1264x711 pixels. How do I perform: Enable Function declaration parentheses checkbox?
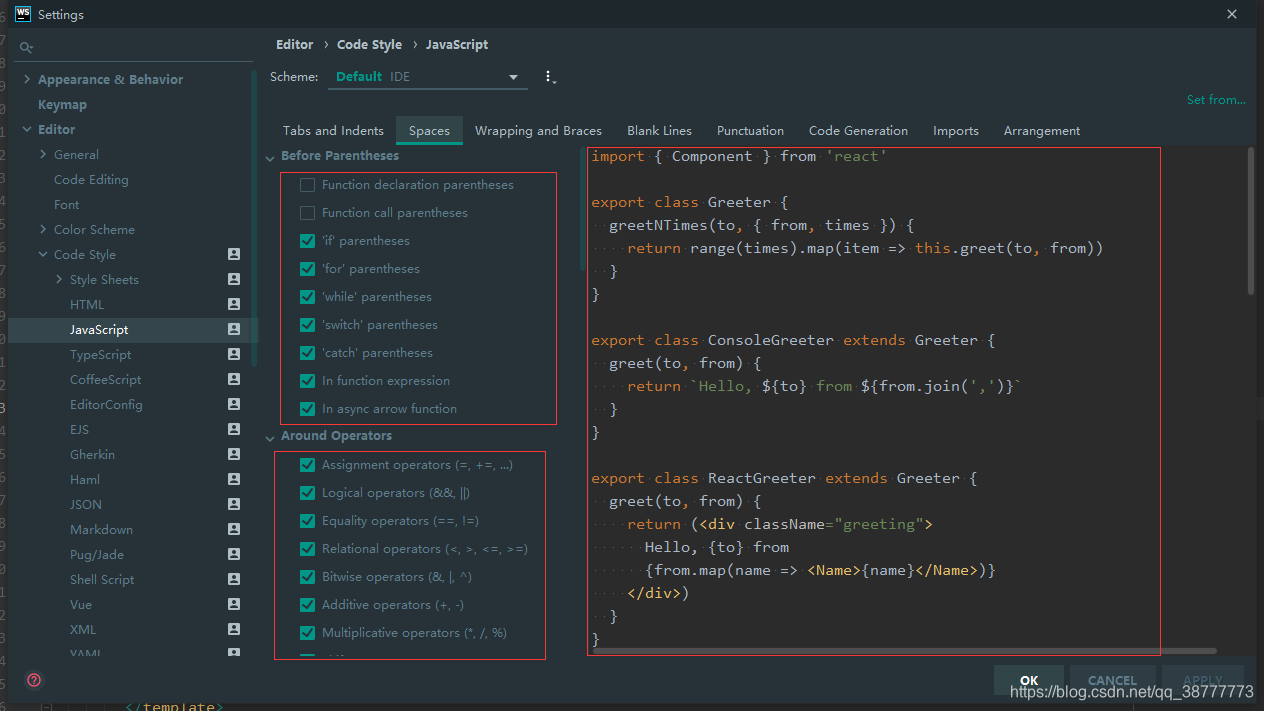pos(308,185)
